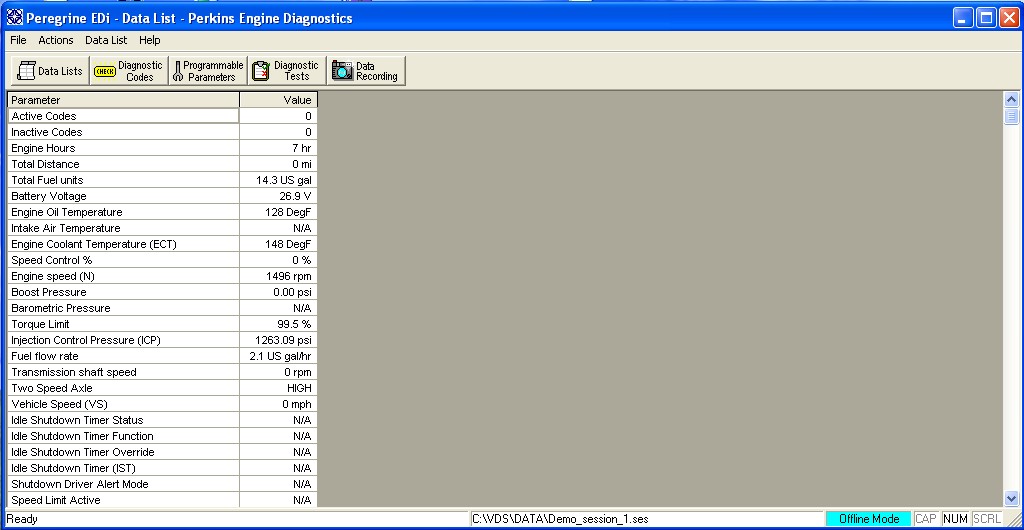Image resolution: width=1024 pixels, height=530 pixels.
Task: Click the 14.3 US gal value
Action: pyautogui.click(x=279, y=180)
